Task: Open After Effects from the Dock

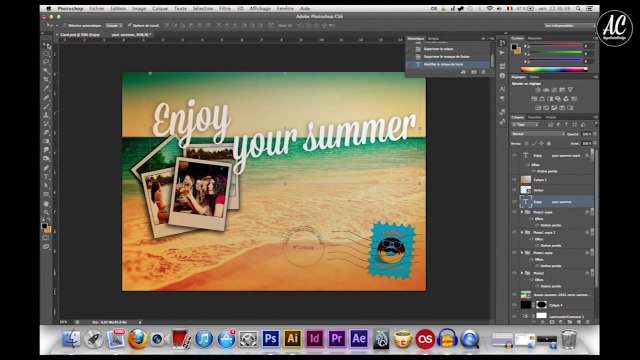Action: 359,338
